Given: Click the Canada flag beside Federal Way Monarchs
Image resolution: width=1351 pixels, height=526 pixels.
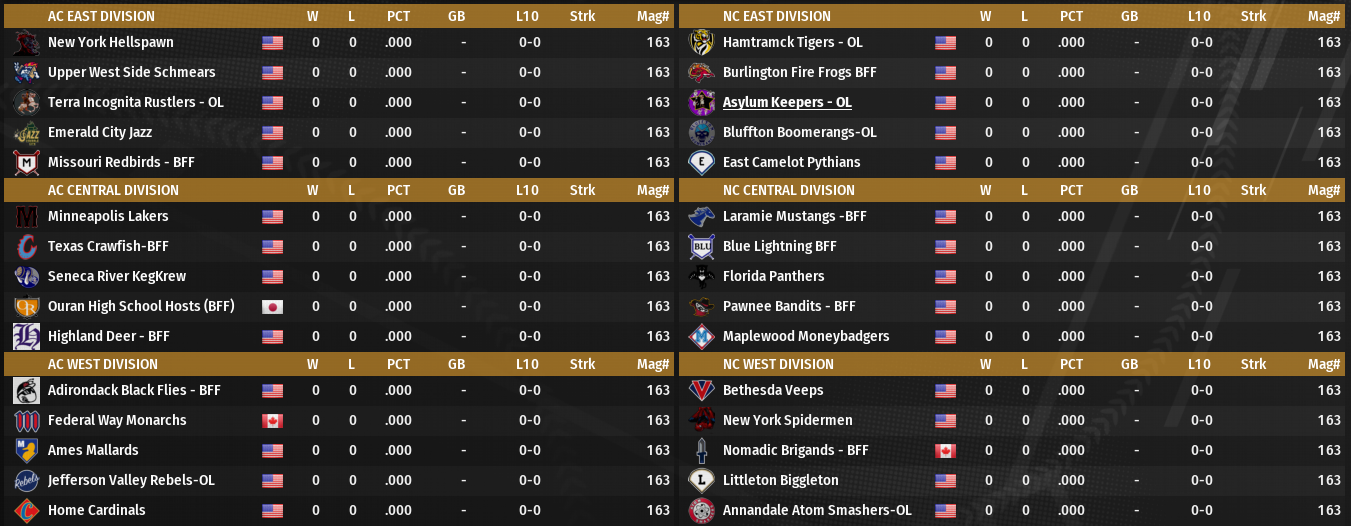Looking at the screenshot, I should coord(272,421).
